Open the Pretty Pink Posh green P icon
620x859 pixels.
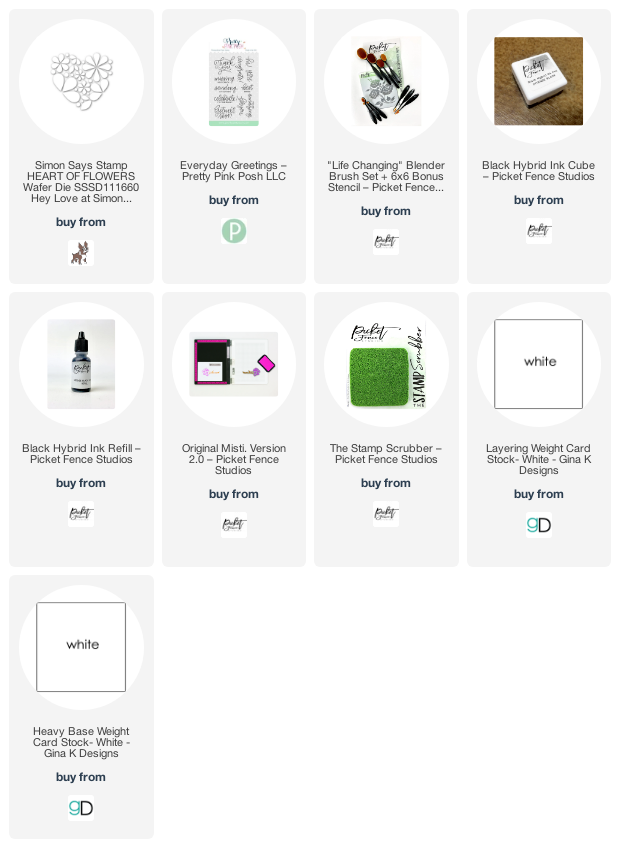[x=234, y=231]
